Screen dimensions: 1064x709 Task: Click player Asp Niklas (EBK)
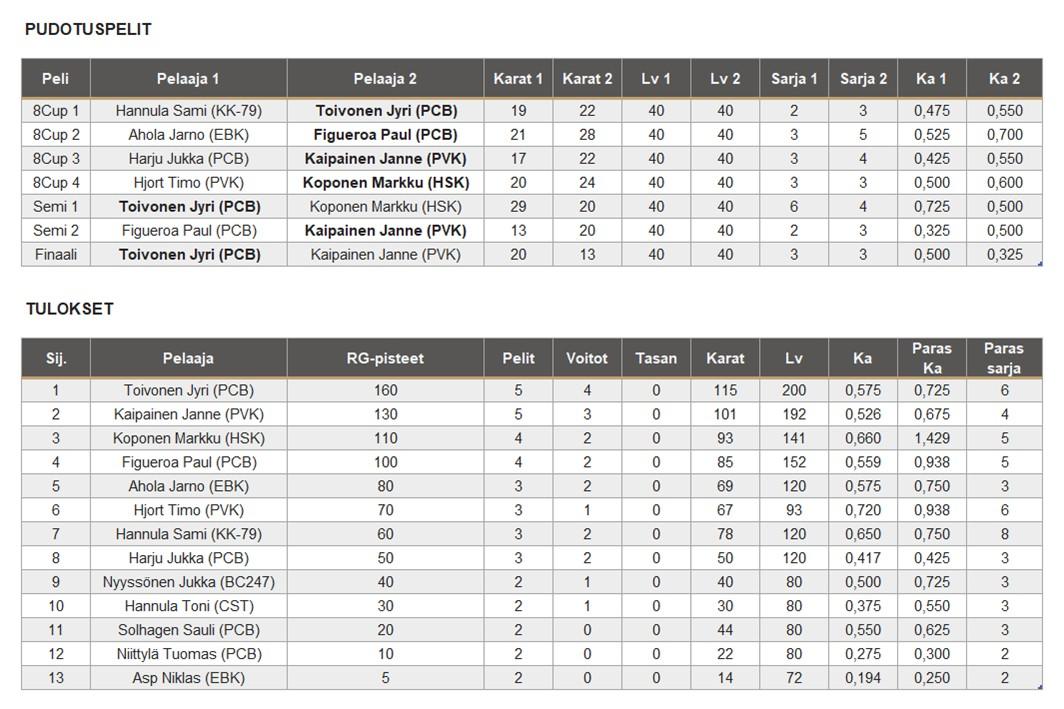[189, 678]
